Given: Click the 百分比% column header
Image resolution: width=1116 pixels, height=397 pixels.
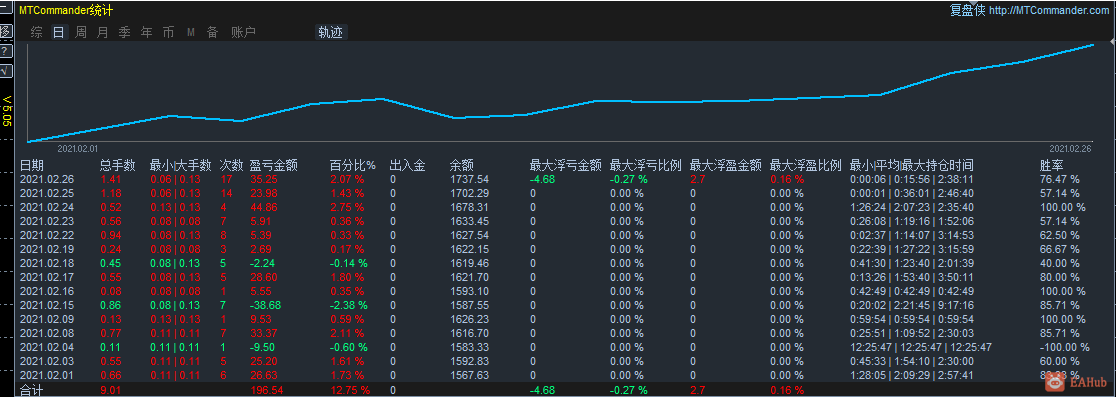Looking at the screenshot, I should click(352, 165).
